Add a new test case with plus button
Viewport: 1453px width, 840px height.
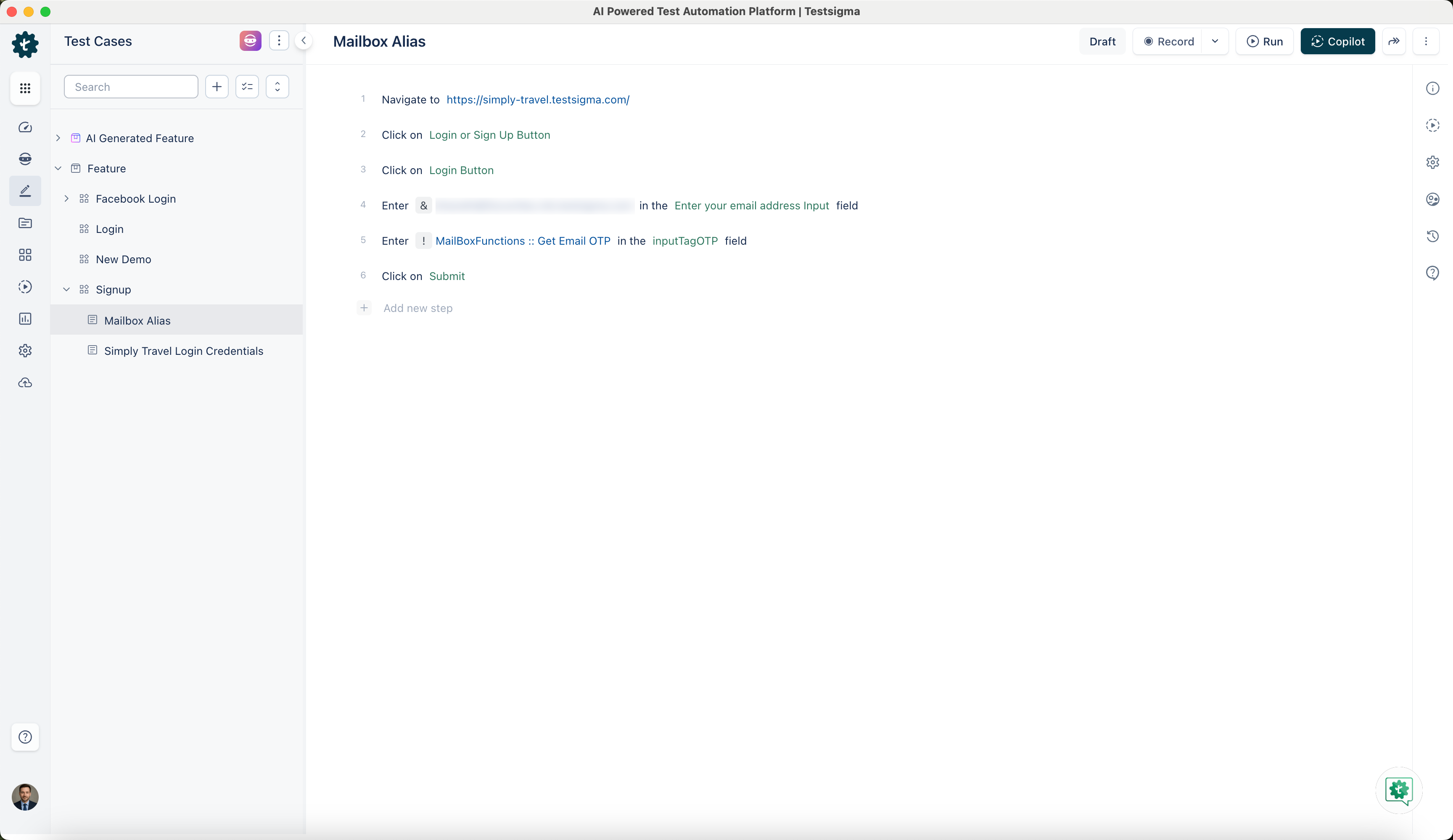click(217, 87)
